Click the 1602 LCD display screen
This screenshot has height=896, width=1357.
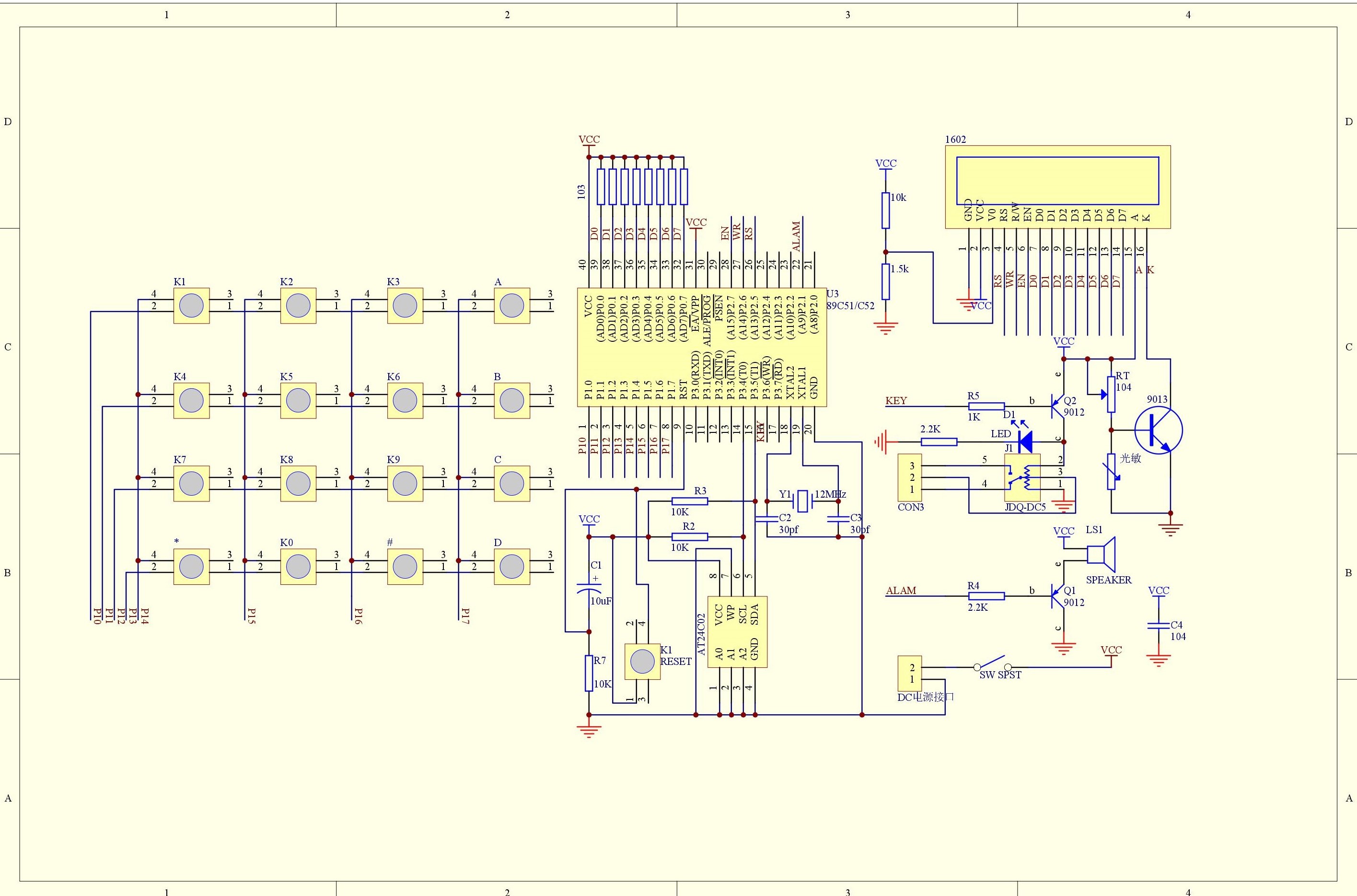coord(1057,181)
